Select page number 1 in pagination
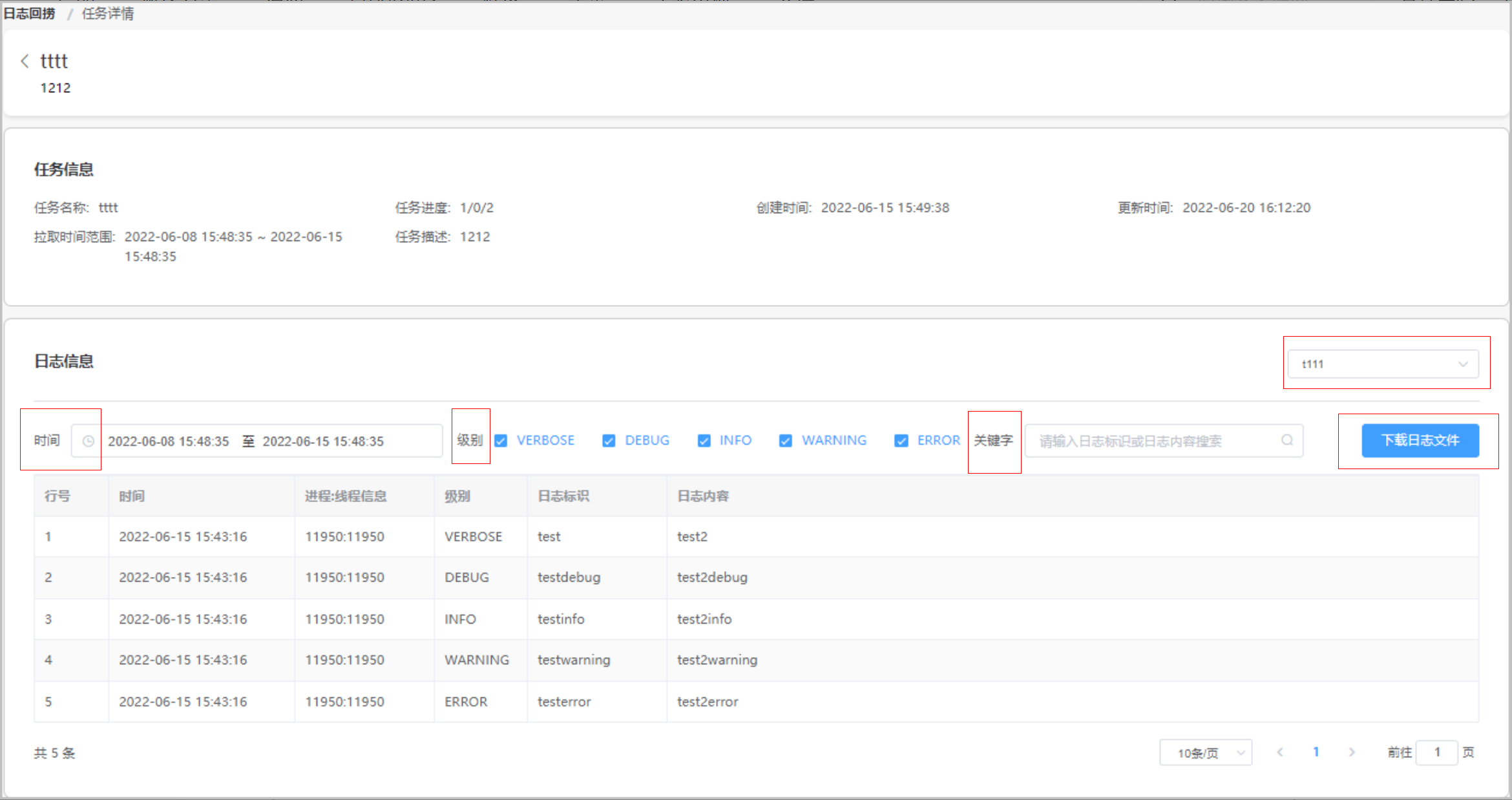The image size is (1512, 800). click(x=1316, y=752)
